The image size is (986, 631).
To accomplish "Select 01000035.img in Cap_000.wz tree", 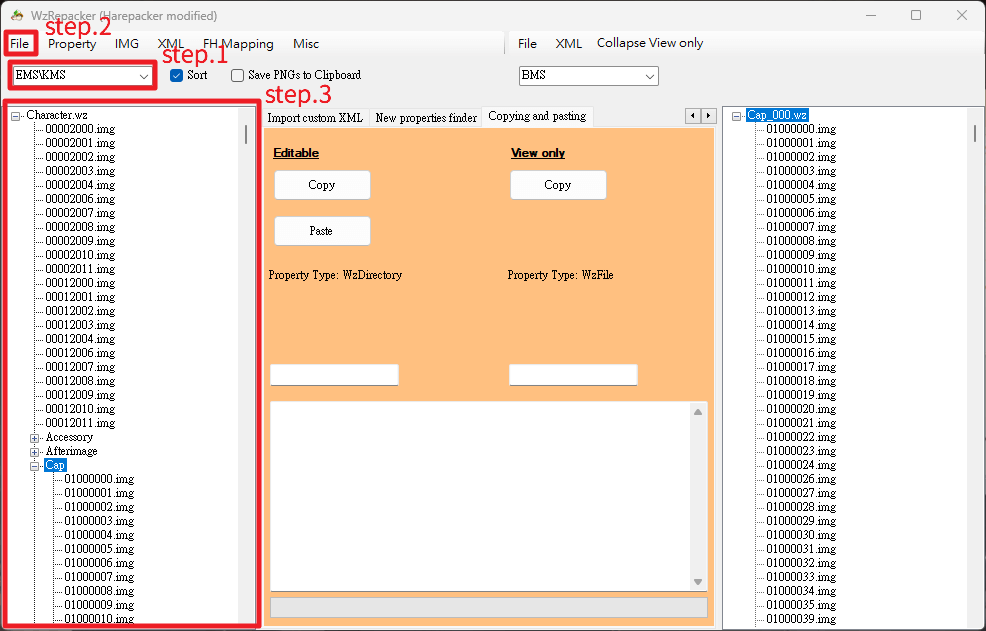I will [x=800, y=605].
